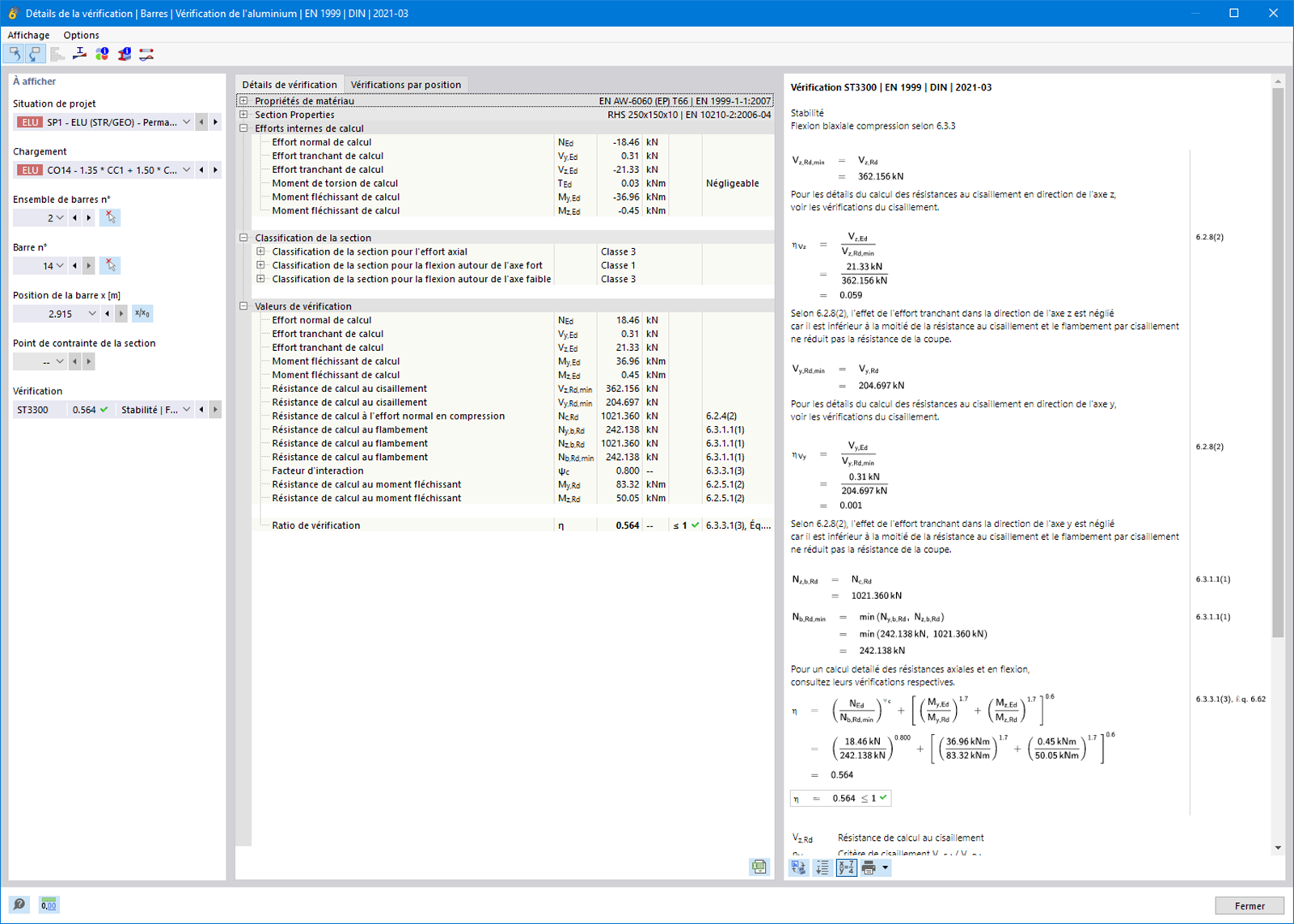The height and width of the screenshot is (924, 1294).
Task: Go to the next Ensemble de barres
Action: point(88,217)
